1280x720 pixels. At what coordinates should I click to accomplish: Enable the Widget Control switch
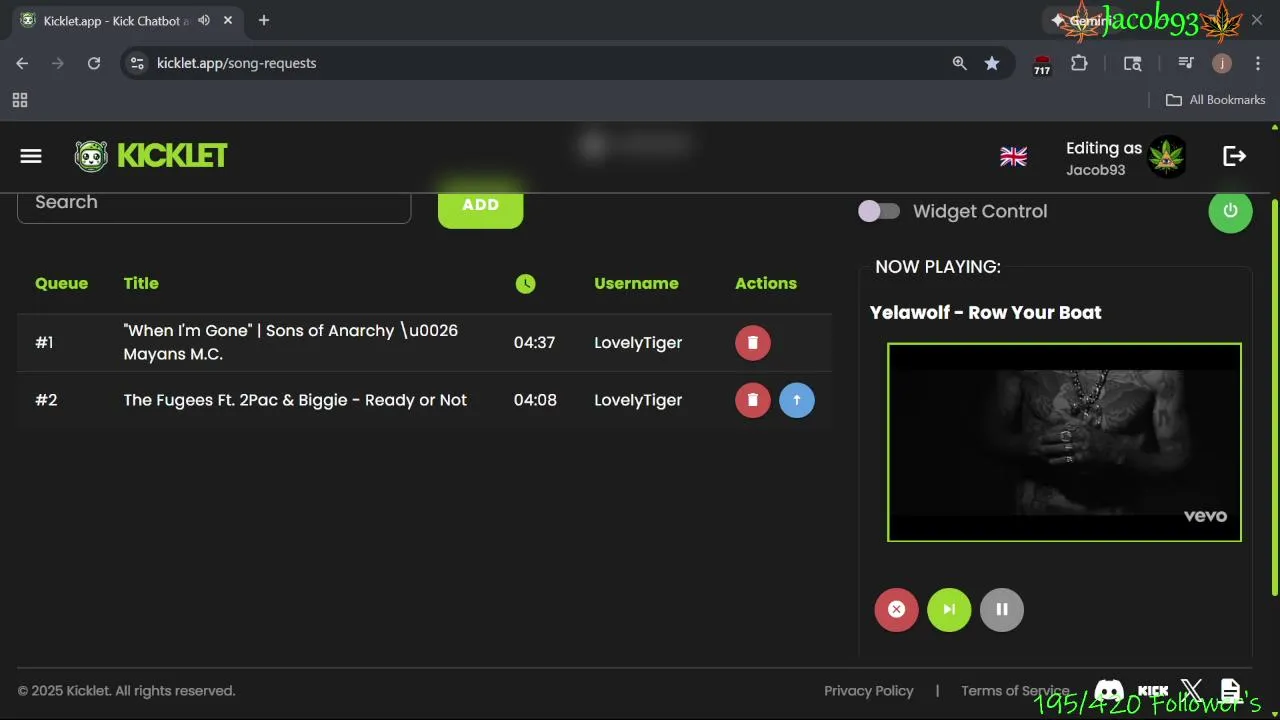[x=879, y=211]
